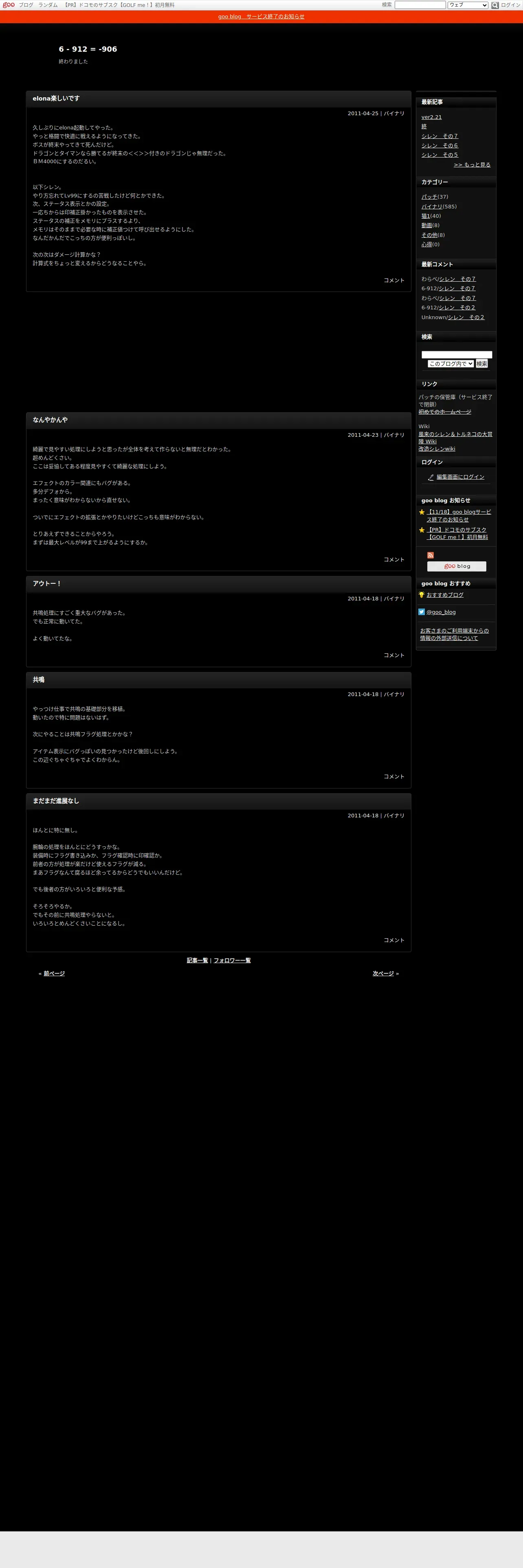The width and height of the screenshot is (523, 1568).
Task: Open category 猫1(40)
Action: click(426, 216)
